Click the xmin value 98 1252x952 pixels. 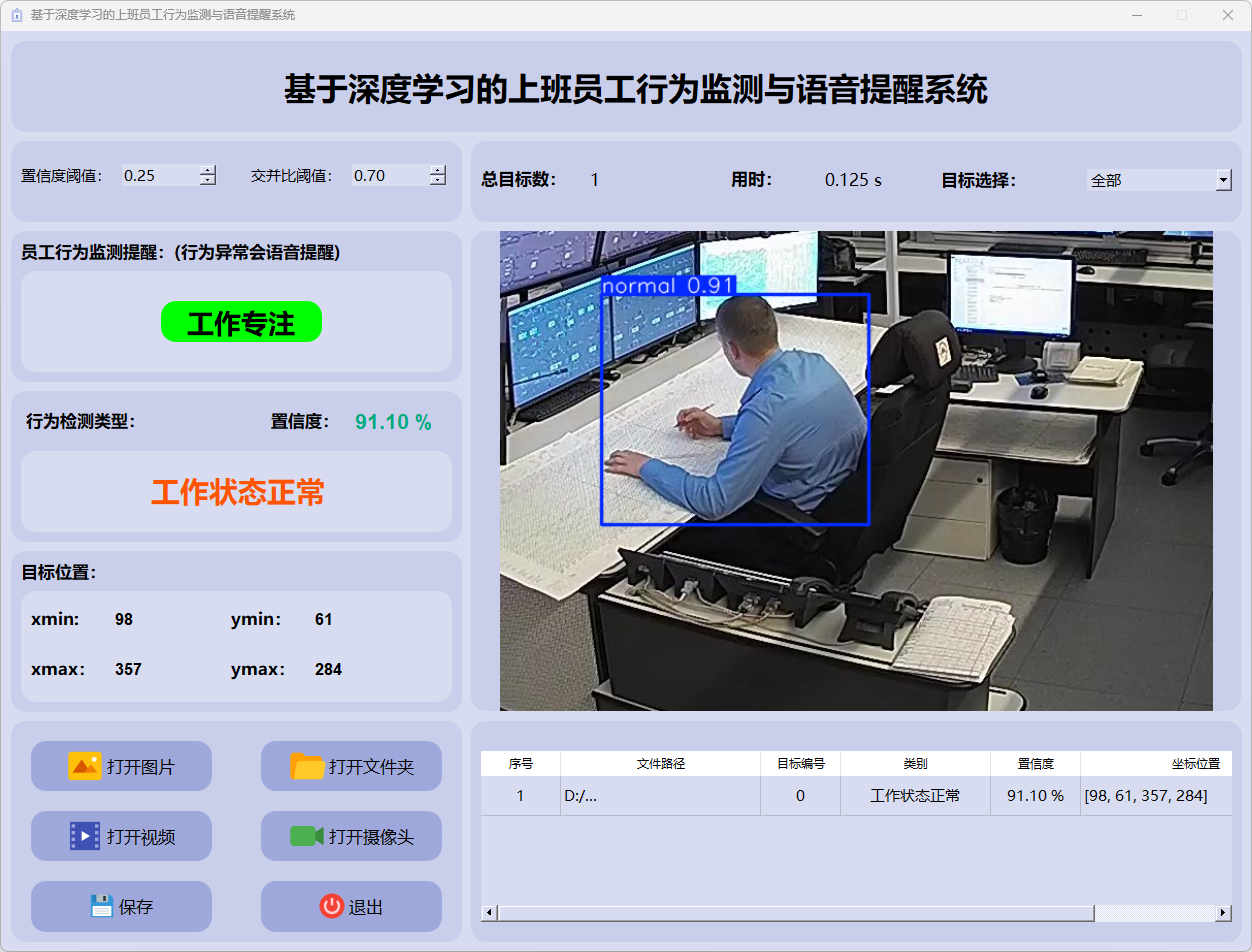point(124,620)
